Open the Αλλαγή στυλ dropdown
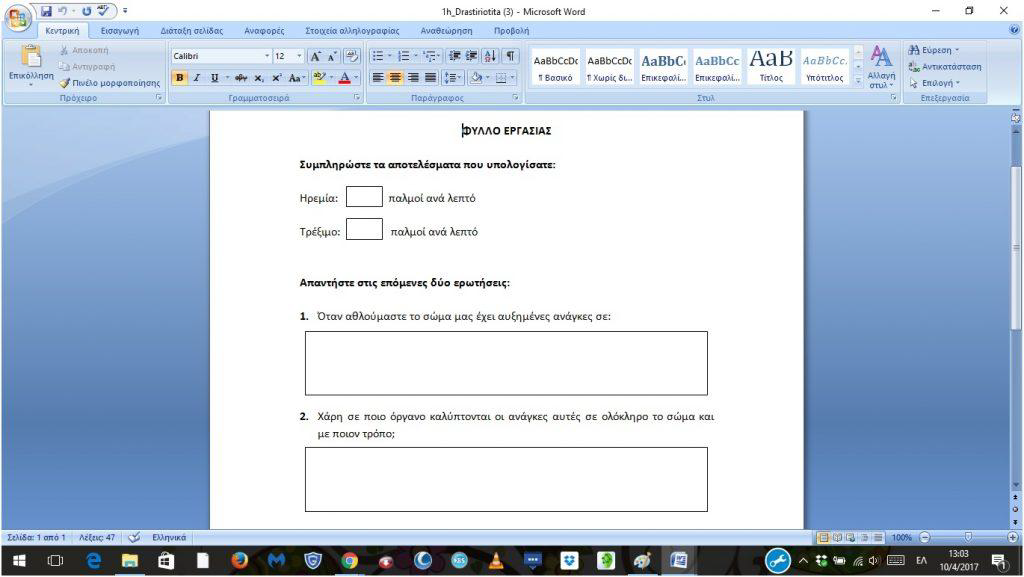This screenshot has height=577, width=1024. (881, 80)
